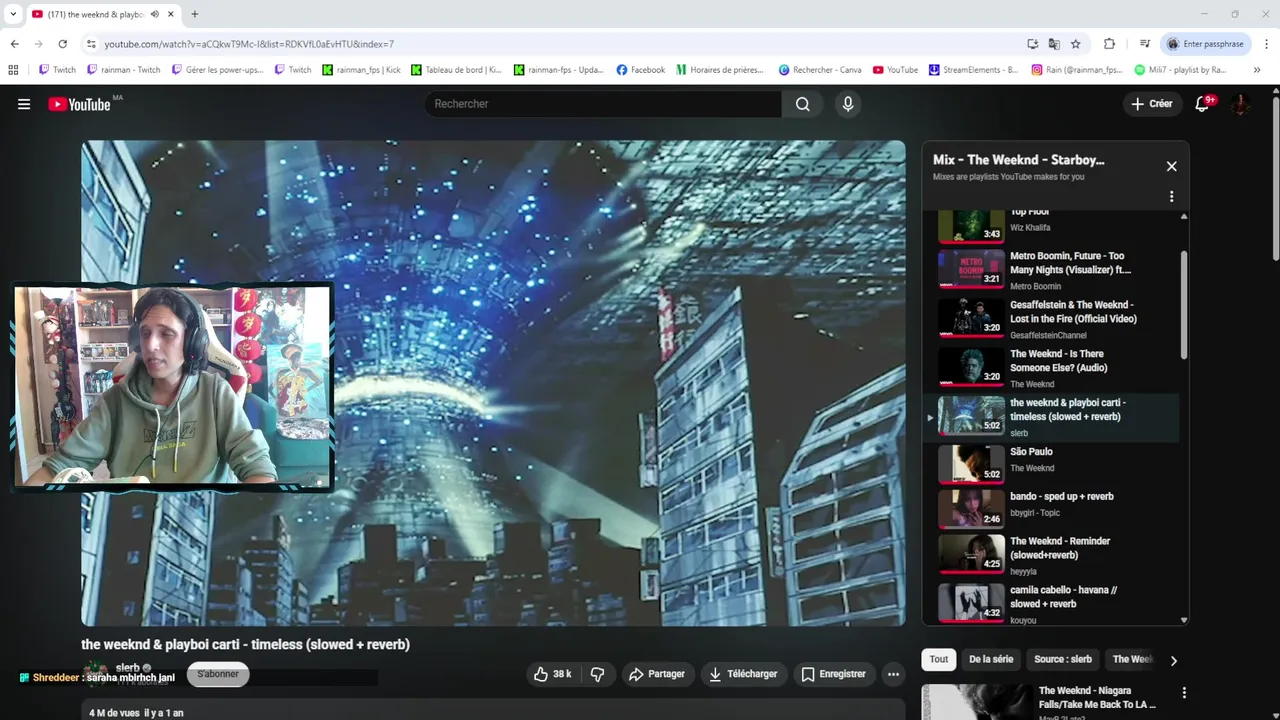This screenshot has height=720, width=1280.
Task: Open the Mili7 playlist bookmark
Action: click(x=1180, y=70)
